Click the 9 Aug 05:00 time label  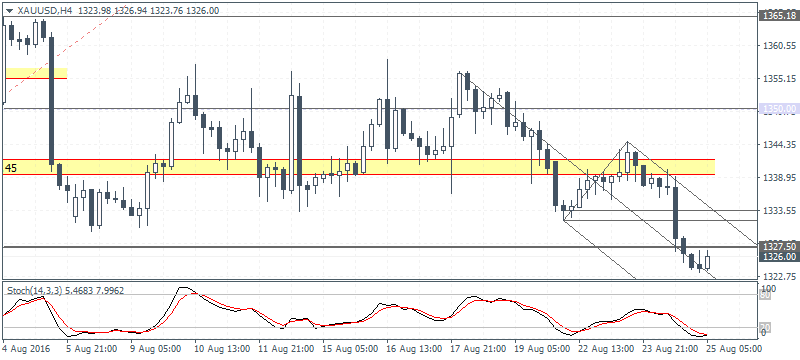pos(155,350)
